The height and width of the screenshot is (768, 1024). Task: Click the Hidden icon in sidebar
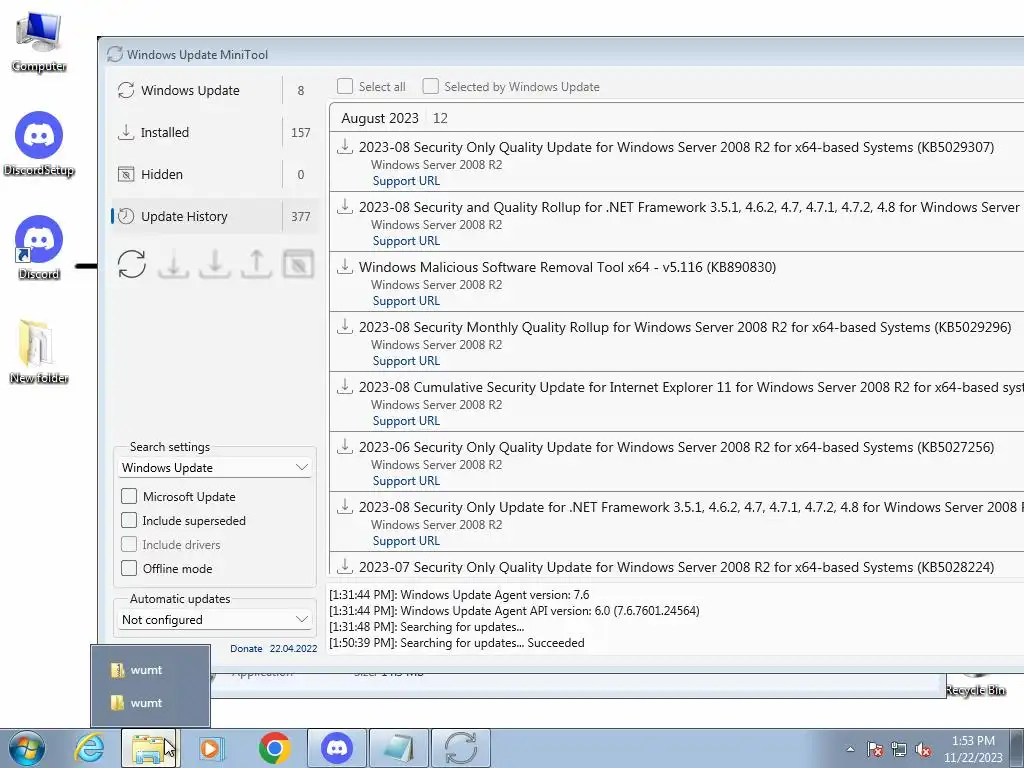click(x=126, y=174)
